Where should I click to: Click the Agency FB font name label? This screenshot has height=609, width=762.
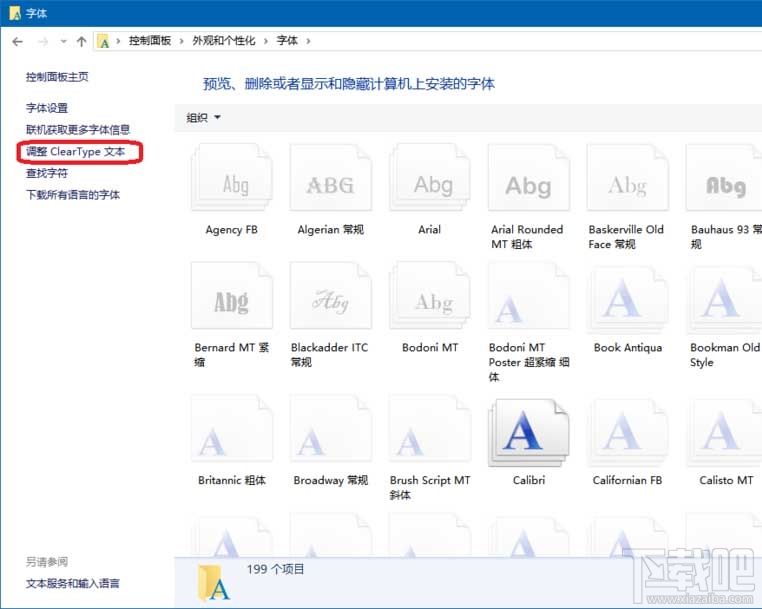(232, 229)
